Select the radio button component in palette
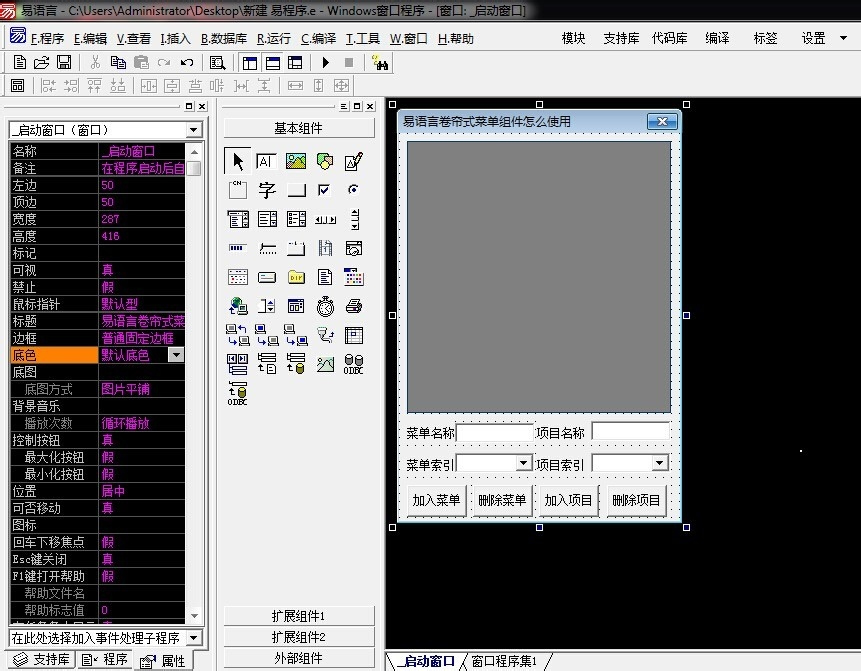The height and width of the screenshot is (671, 861). 354,191
